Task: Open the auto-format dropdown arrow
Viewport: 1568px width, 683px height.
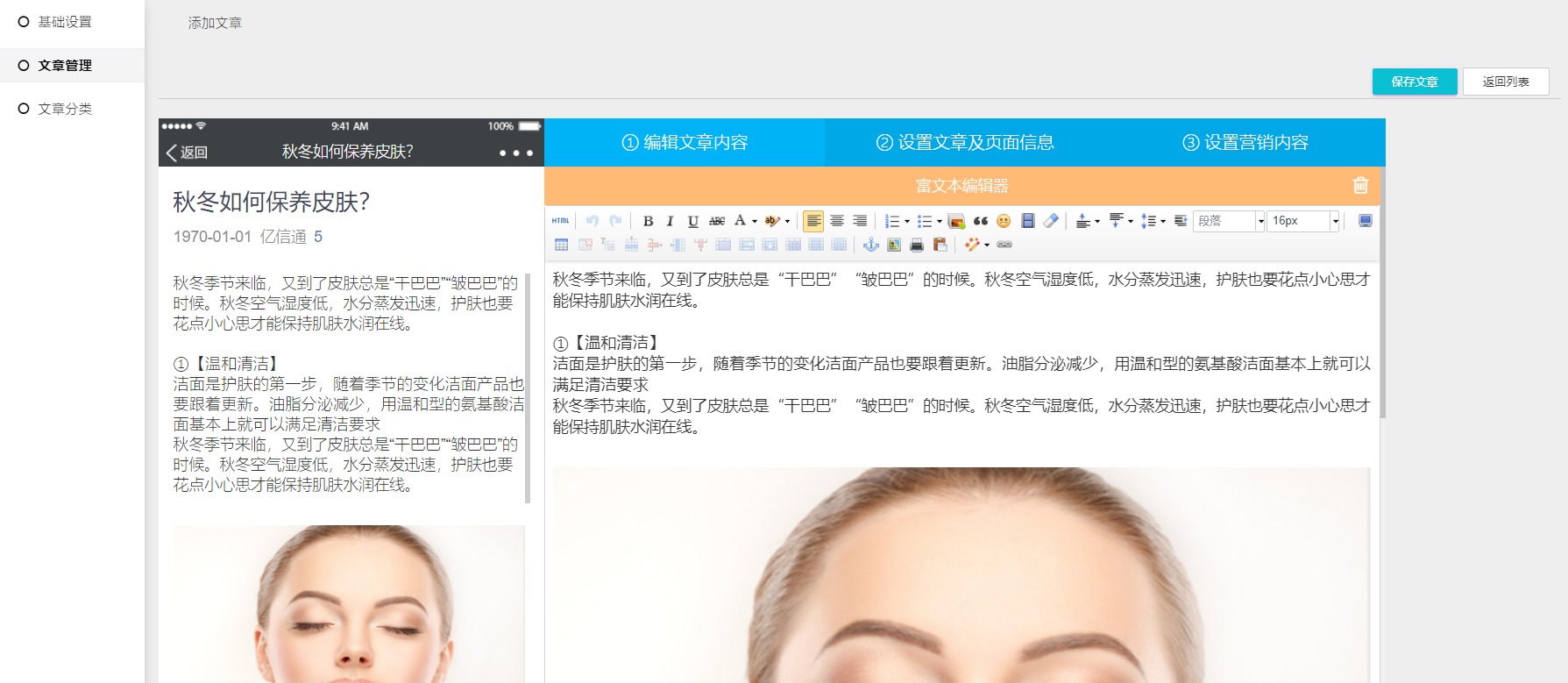Action: point(987,245)
